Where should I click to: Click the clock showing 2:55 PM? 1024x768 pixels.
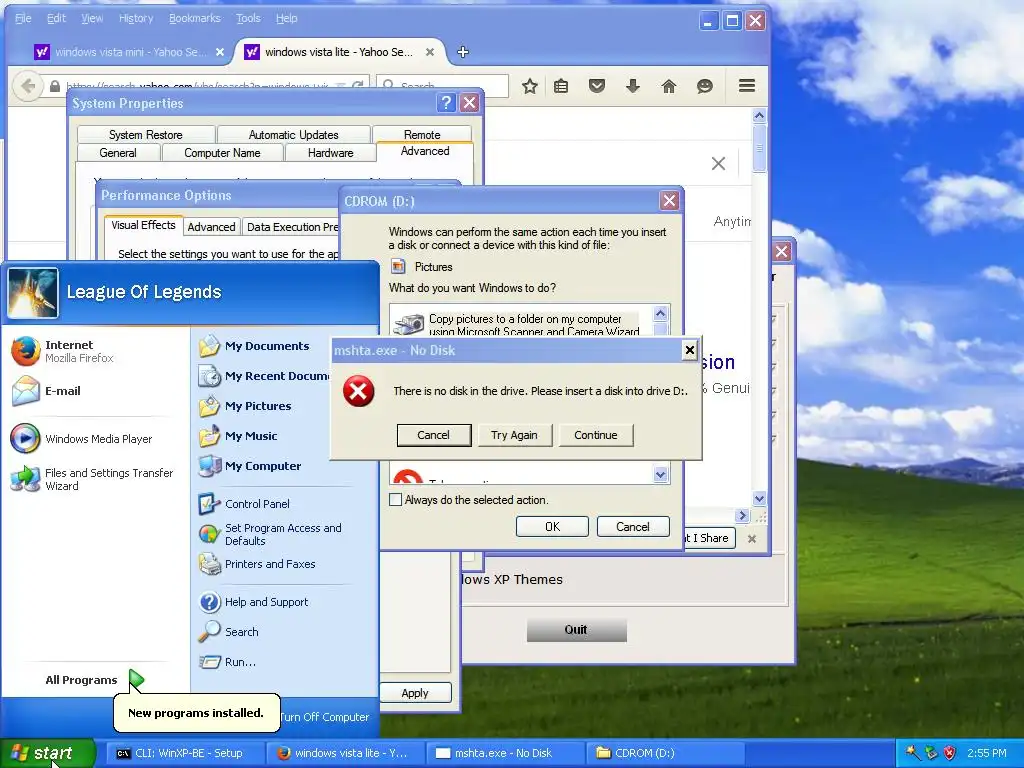pos(987,753)
